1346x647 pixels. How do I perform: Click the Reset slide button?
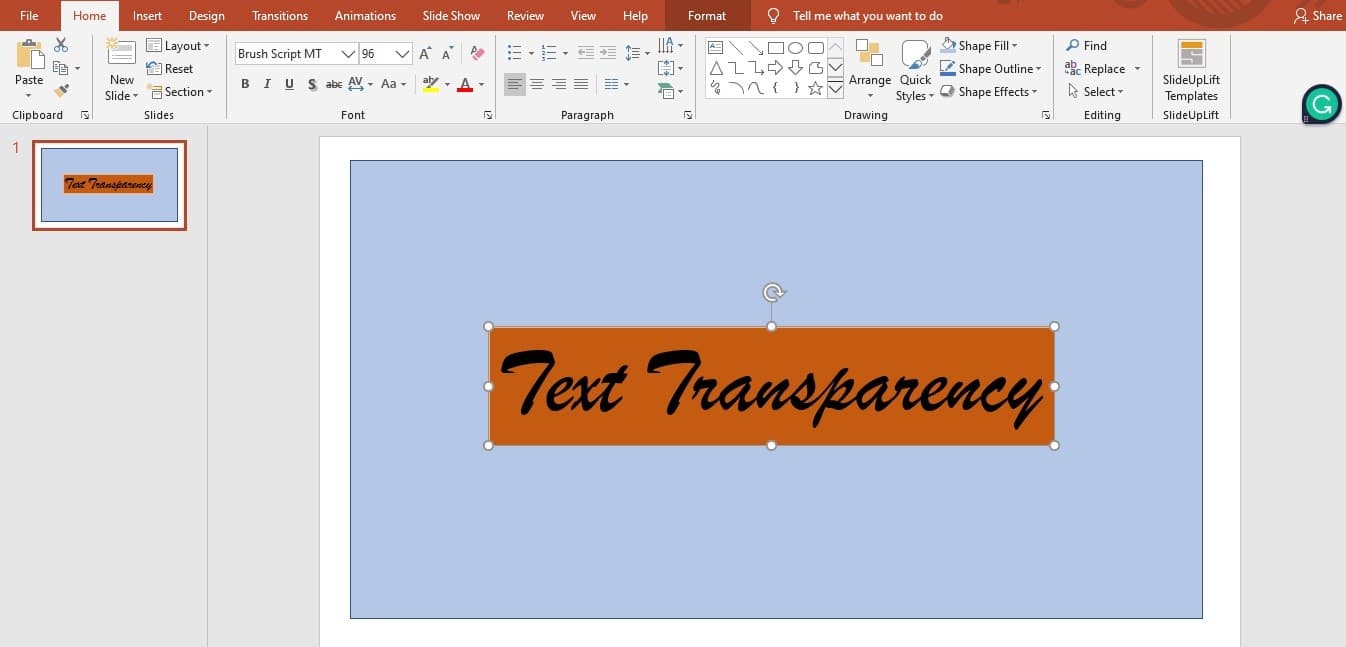tap(170, 69)
